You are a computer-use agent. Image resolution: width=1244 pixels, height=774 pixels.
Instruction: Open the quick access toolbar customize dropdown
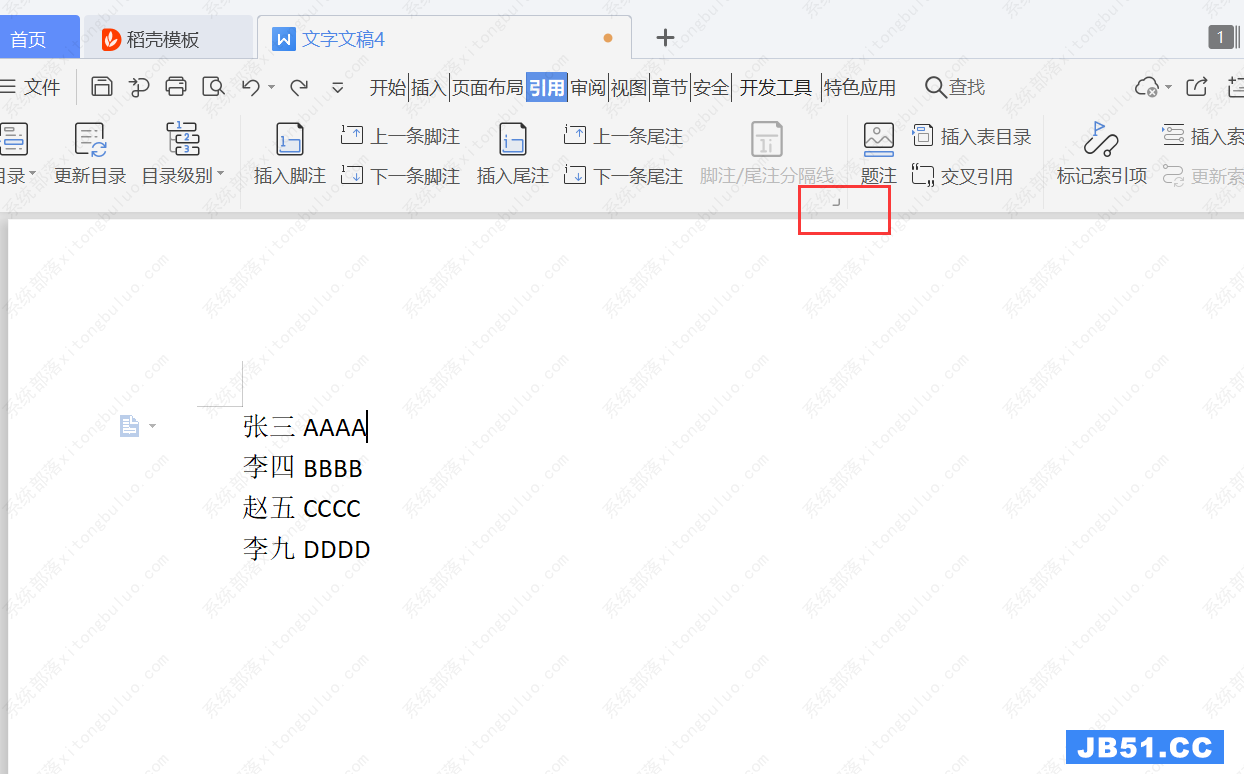tap(338, 88)
